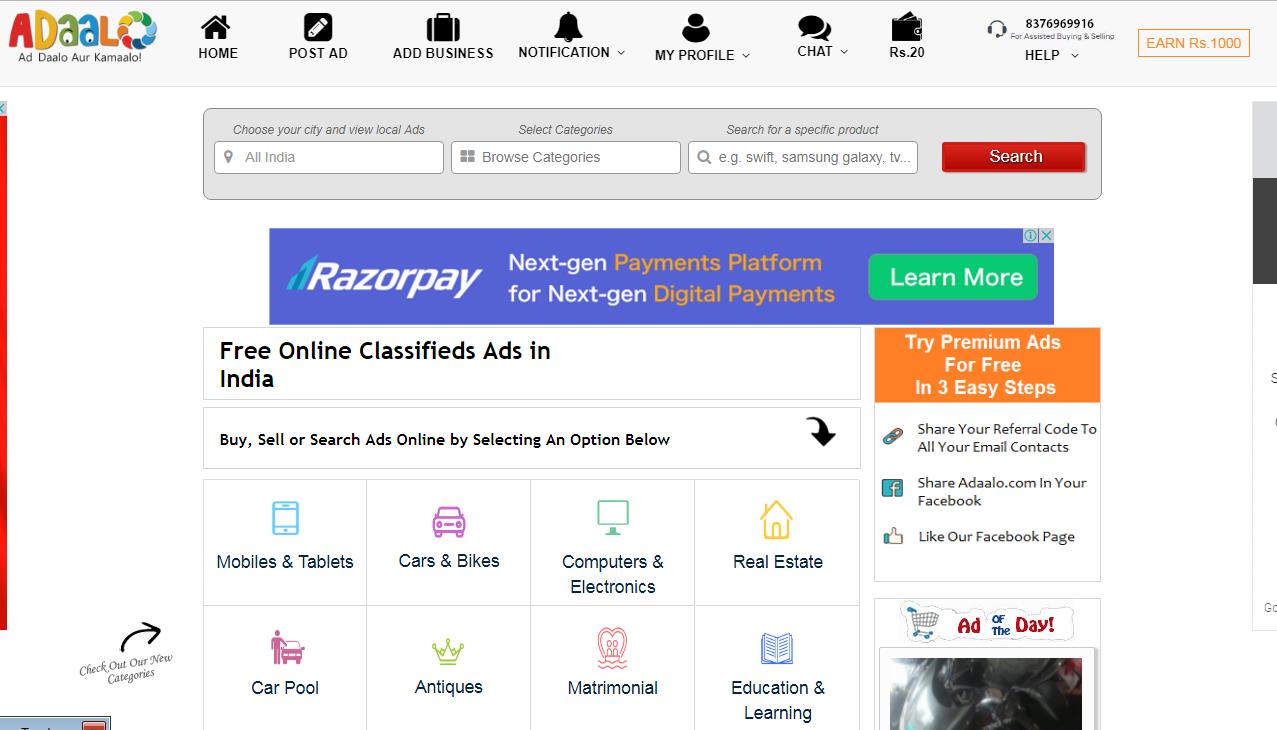1277x730 pixels.
Task: Click 'Try Premium Ads For Free' orange banner
Action: tap(987, 365)
